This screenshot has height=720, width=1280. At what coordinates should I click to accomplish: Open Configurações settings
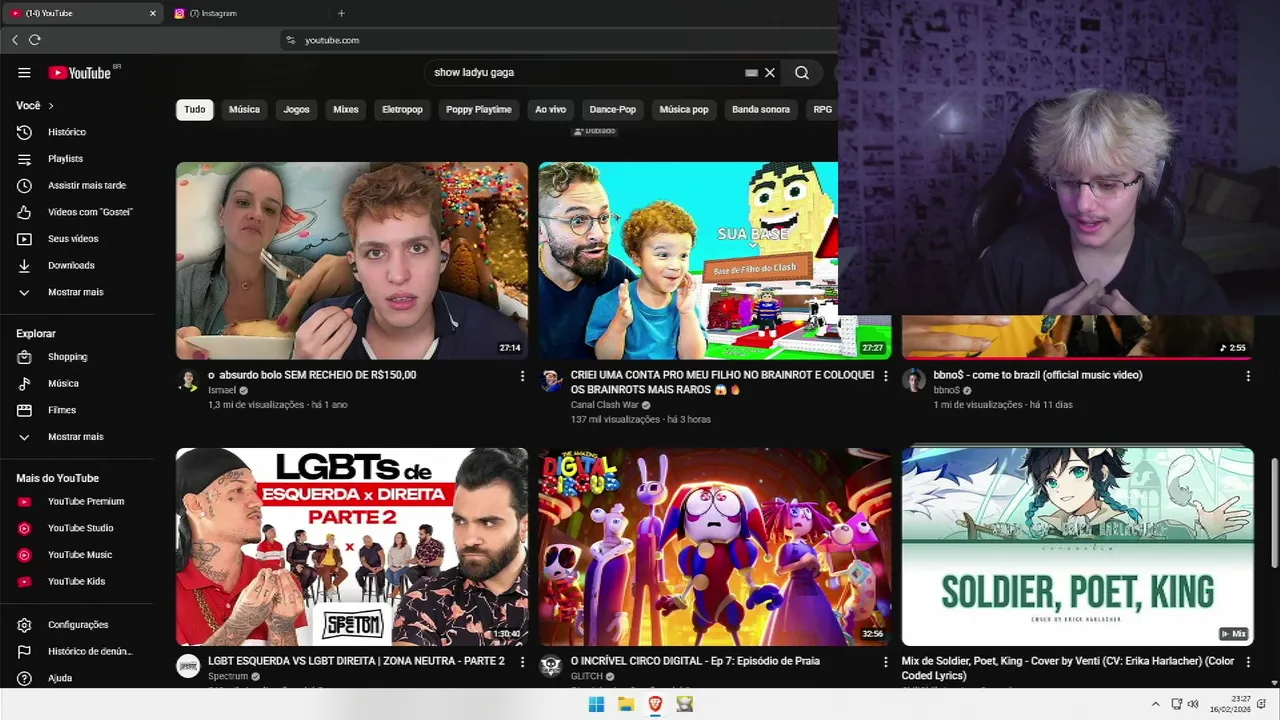[78, 625]
